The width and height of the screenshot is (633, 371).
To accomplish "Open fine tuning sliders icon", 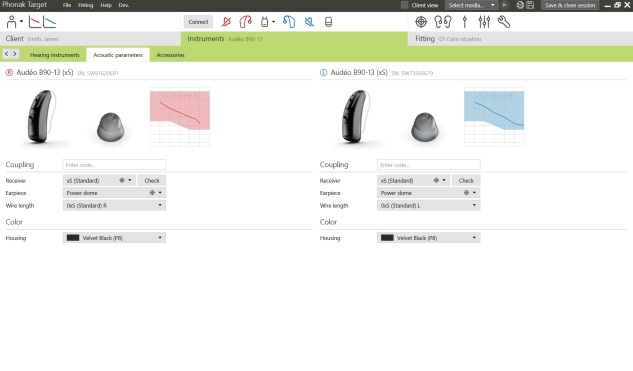I will 484,22.
